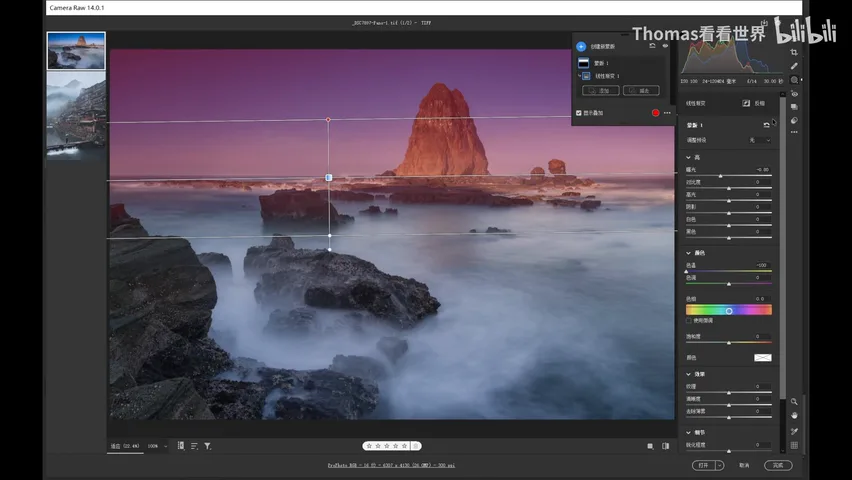
Task: Toggle the Show Overlay checkbox
Action: pyautogui.click(x=579, y=113)
